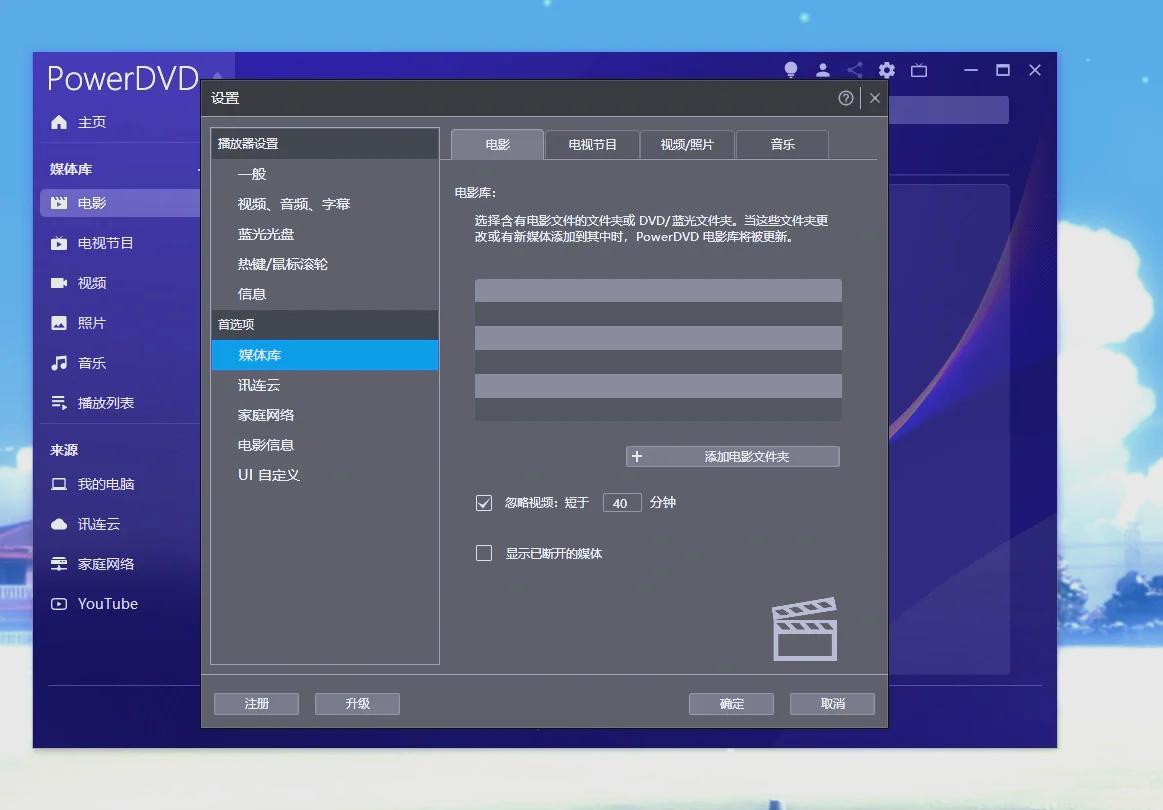Open the help icon on the settings dialog

pos(845,98)
